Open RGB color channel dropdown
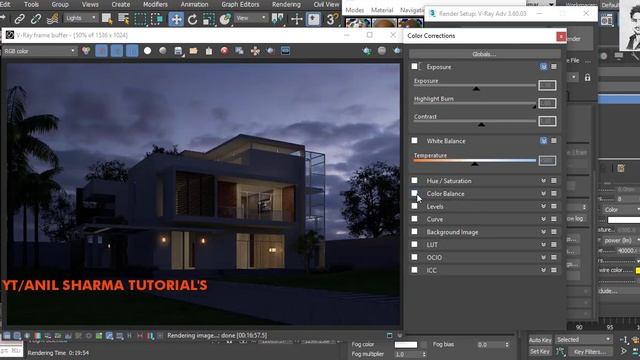Image resolution: width=640 pixels, height=360 pixels. coord(40,51)
